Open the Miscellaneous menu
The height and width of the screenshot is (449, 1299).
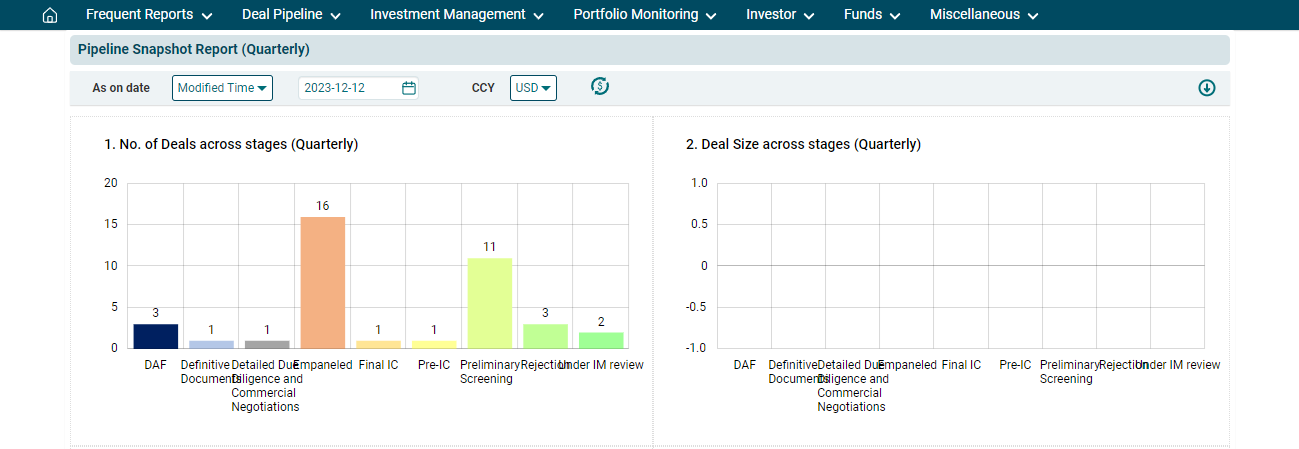984,15
